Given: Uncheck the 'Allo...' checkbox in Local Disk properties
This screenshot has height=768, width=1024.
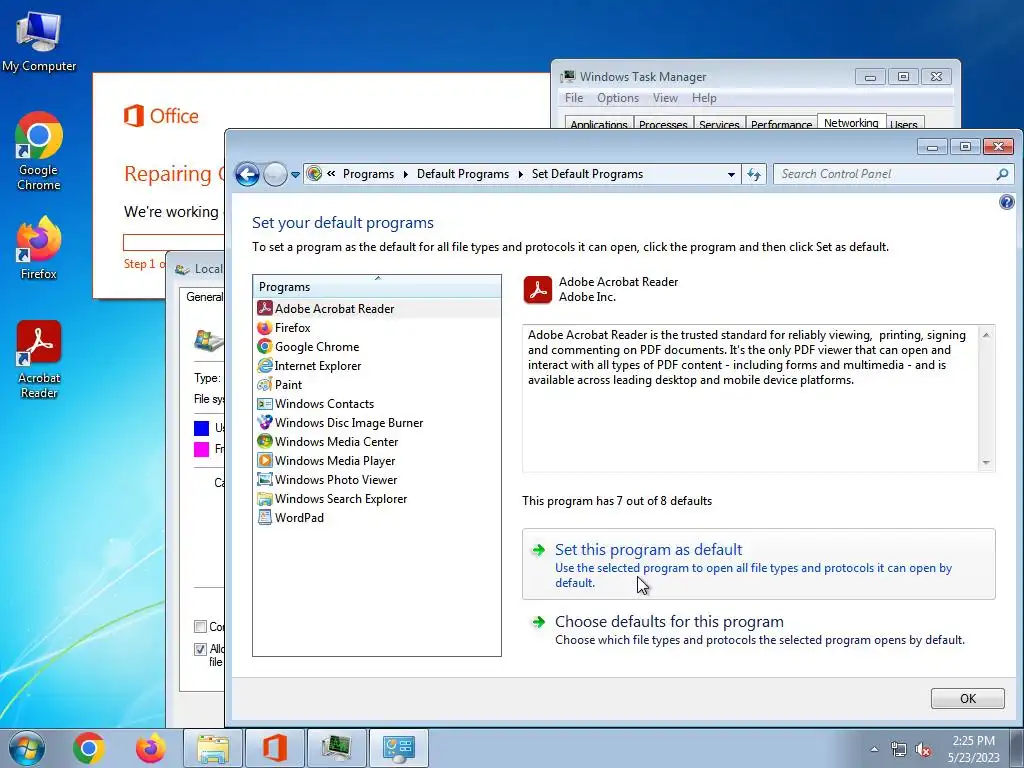Looking at the screenshot, I should (x=200, y=649).
